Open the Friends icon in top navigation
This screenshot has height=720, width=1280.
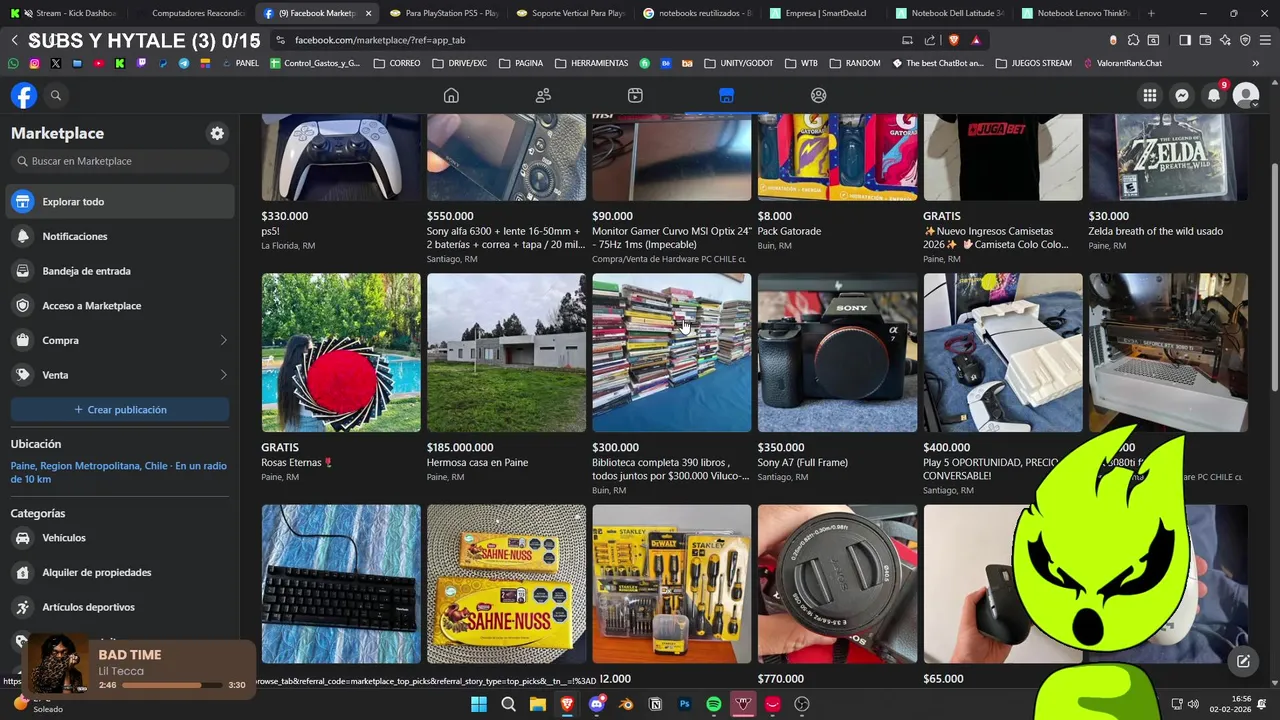click(543, 95)
